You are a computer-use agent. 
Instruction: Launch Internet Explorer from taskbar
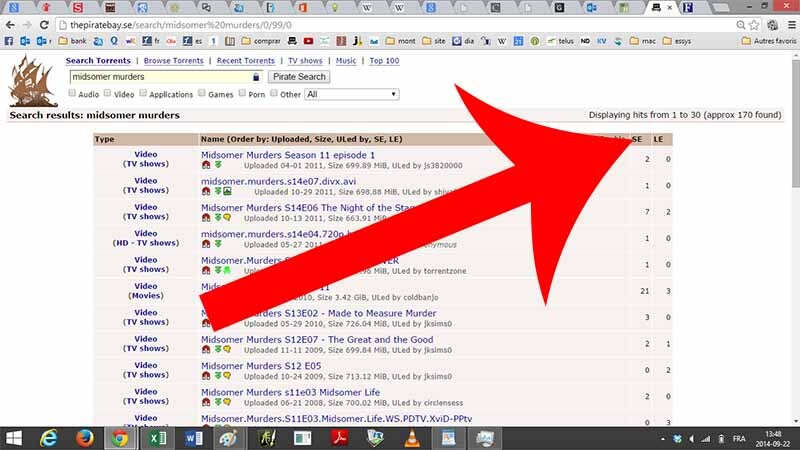pyautogui.click(x=49, y=439)
